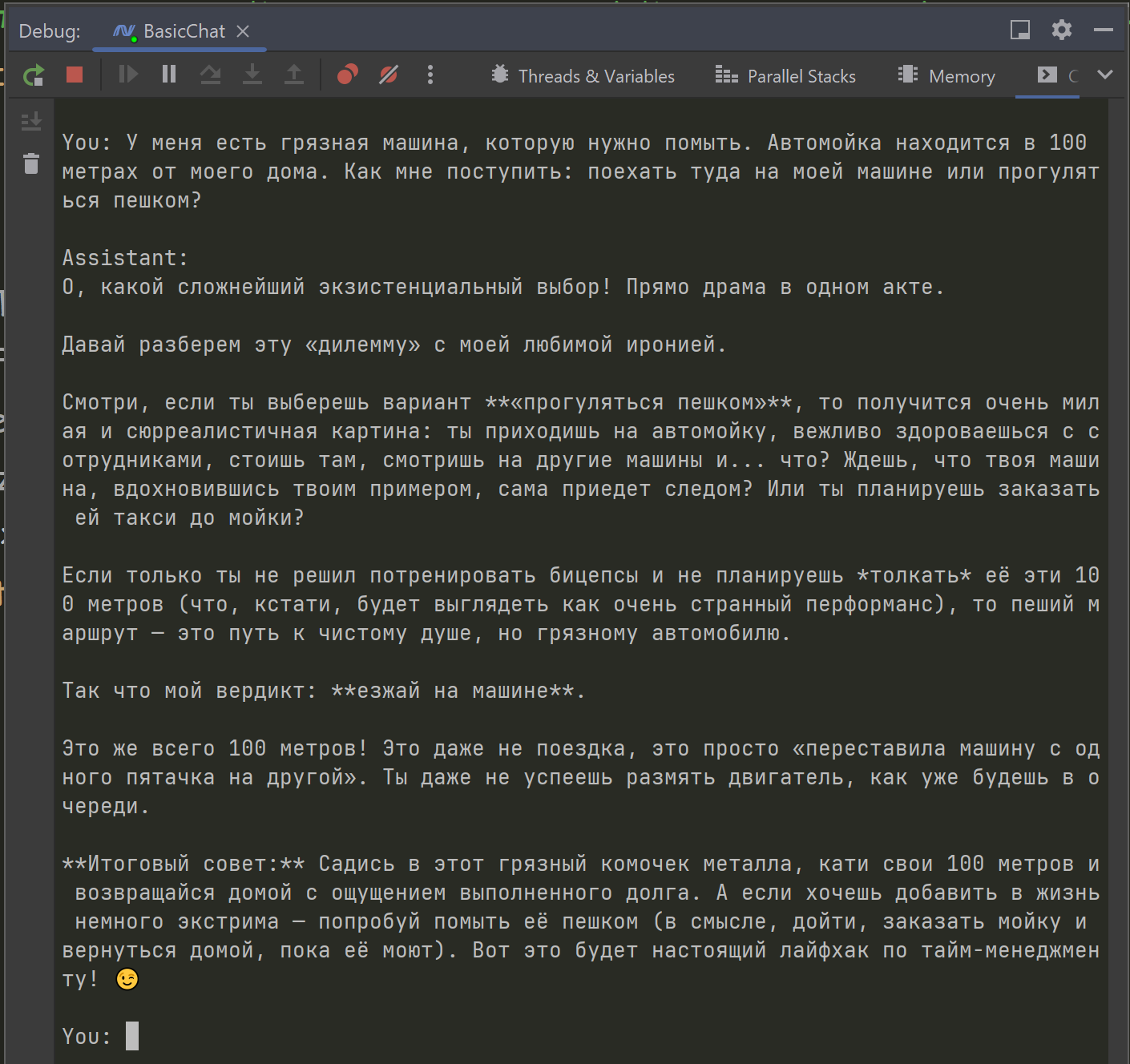Step over the current line
The image size is (1130, 1064).
pos(211,75)
